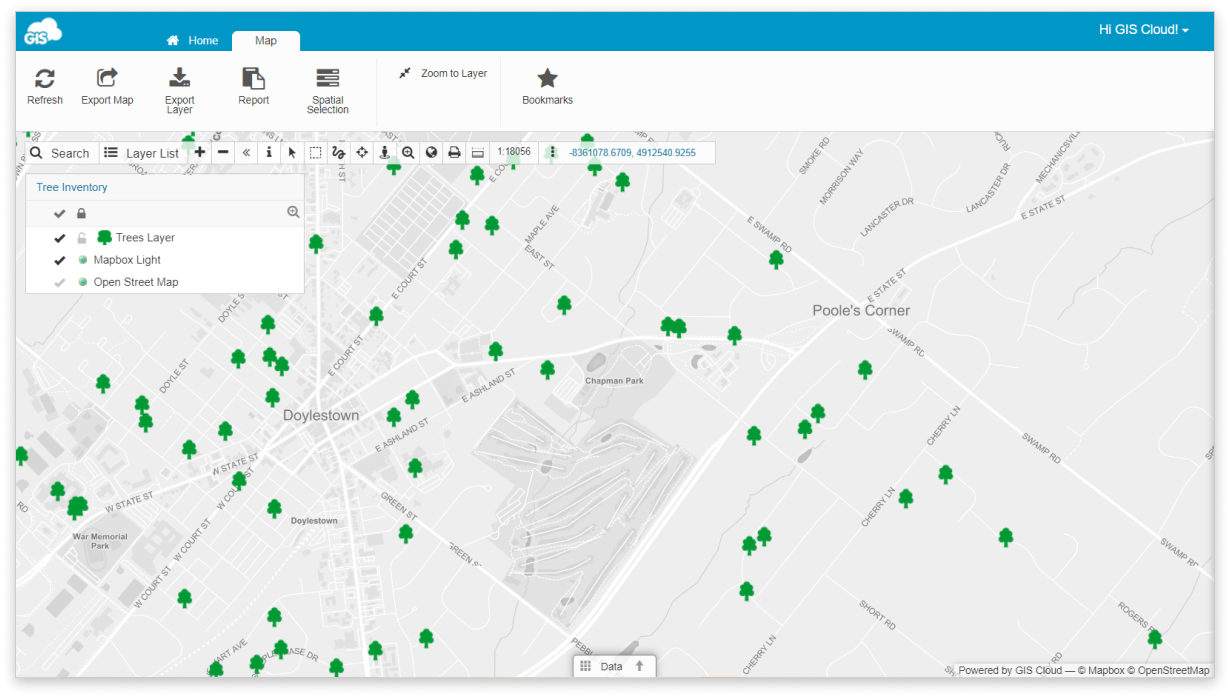Open the toolbar overflow dots menu
1230x698 pixels.
point(553,152)
